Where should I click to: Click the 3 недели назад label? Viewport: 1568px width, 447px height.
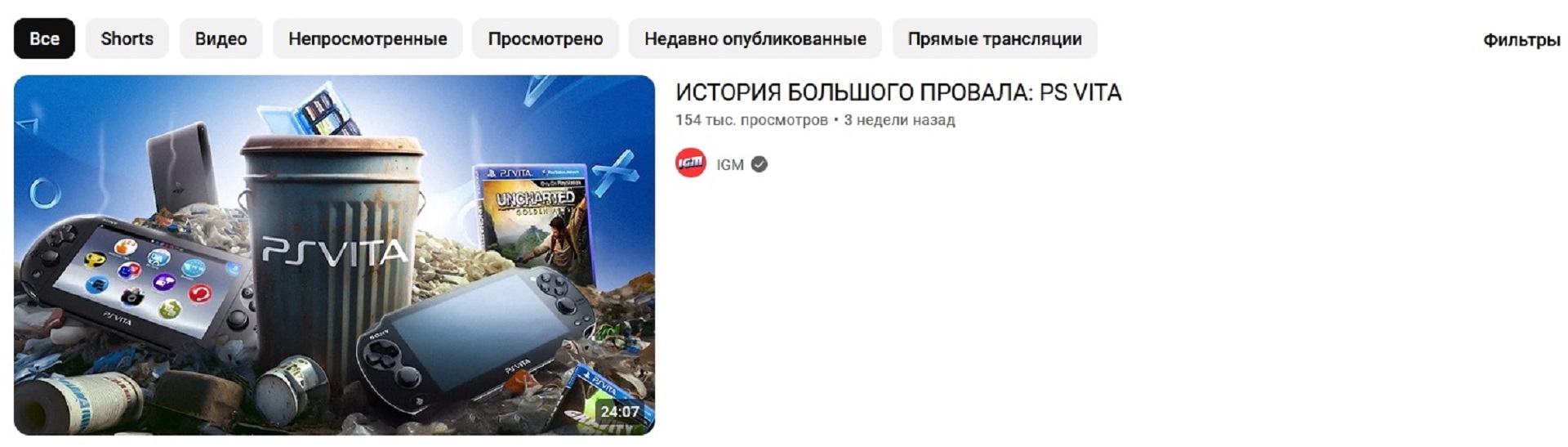(899, 120)
